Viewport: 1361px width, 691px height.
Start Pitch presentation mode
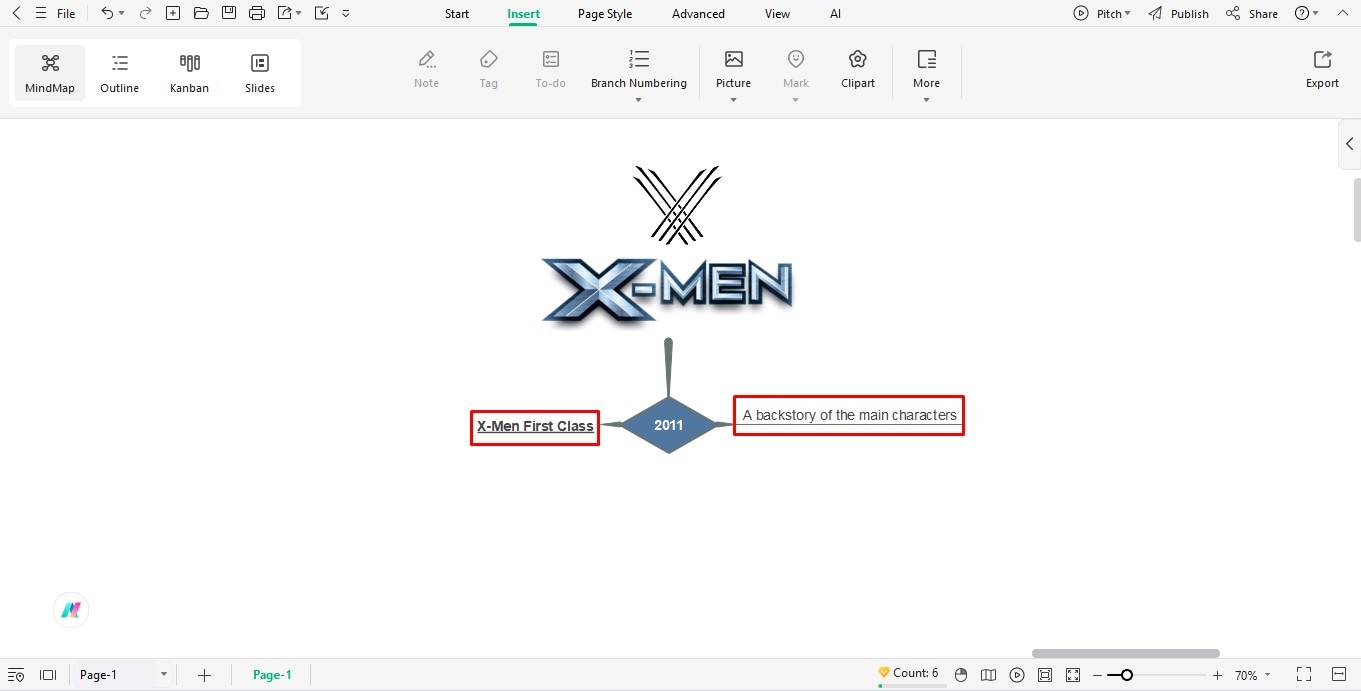tap(1102, 14)
